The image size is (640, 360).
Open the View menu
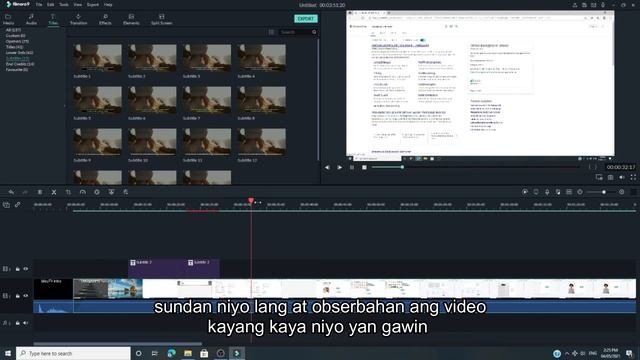click(78, 4)
